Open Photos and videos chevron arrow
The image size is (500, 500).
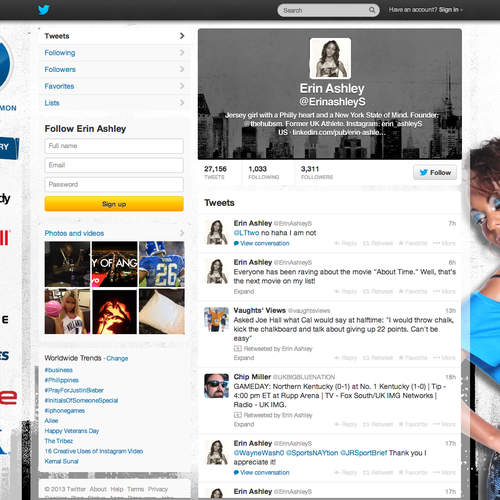182,233
